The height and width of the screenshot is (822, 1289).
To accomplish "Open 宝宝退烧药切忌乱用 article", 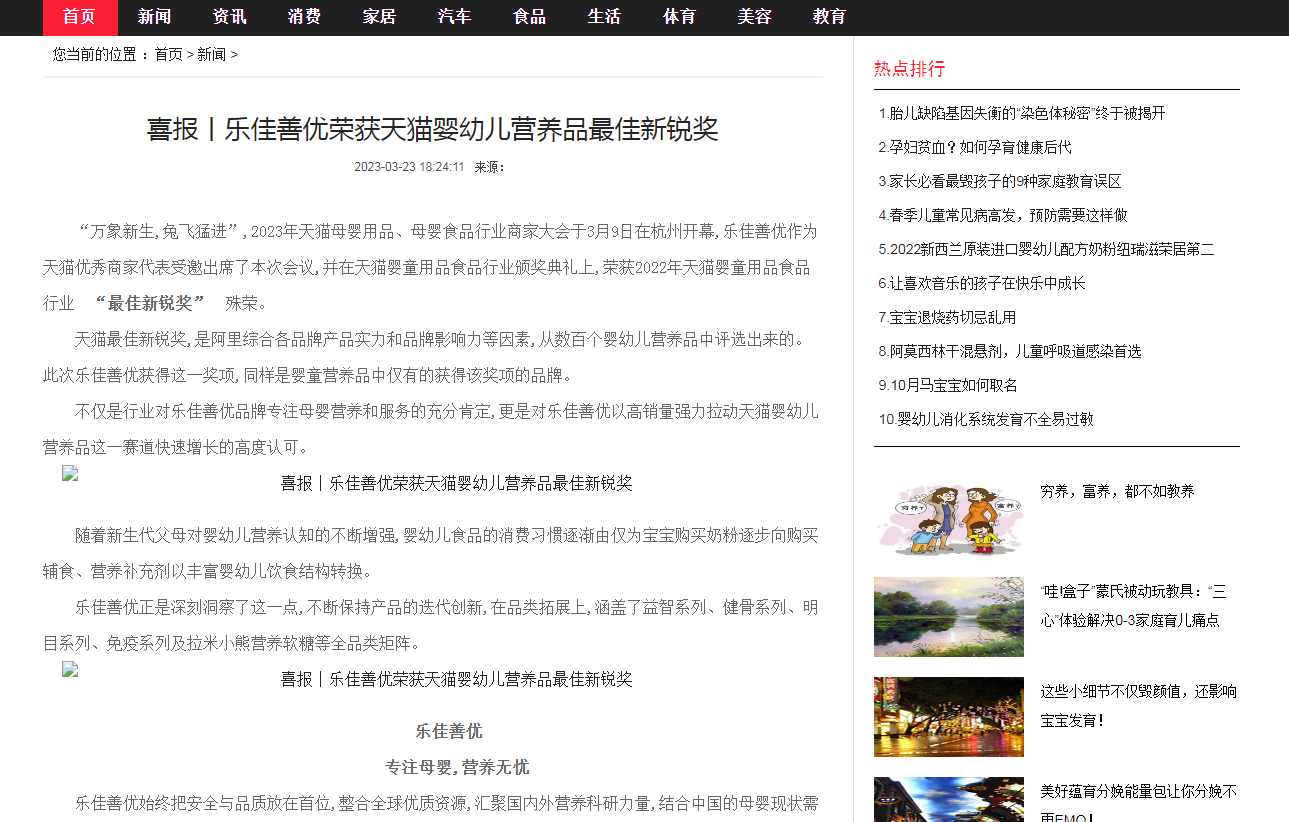I will [952, 317].
